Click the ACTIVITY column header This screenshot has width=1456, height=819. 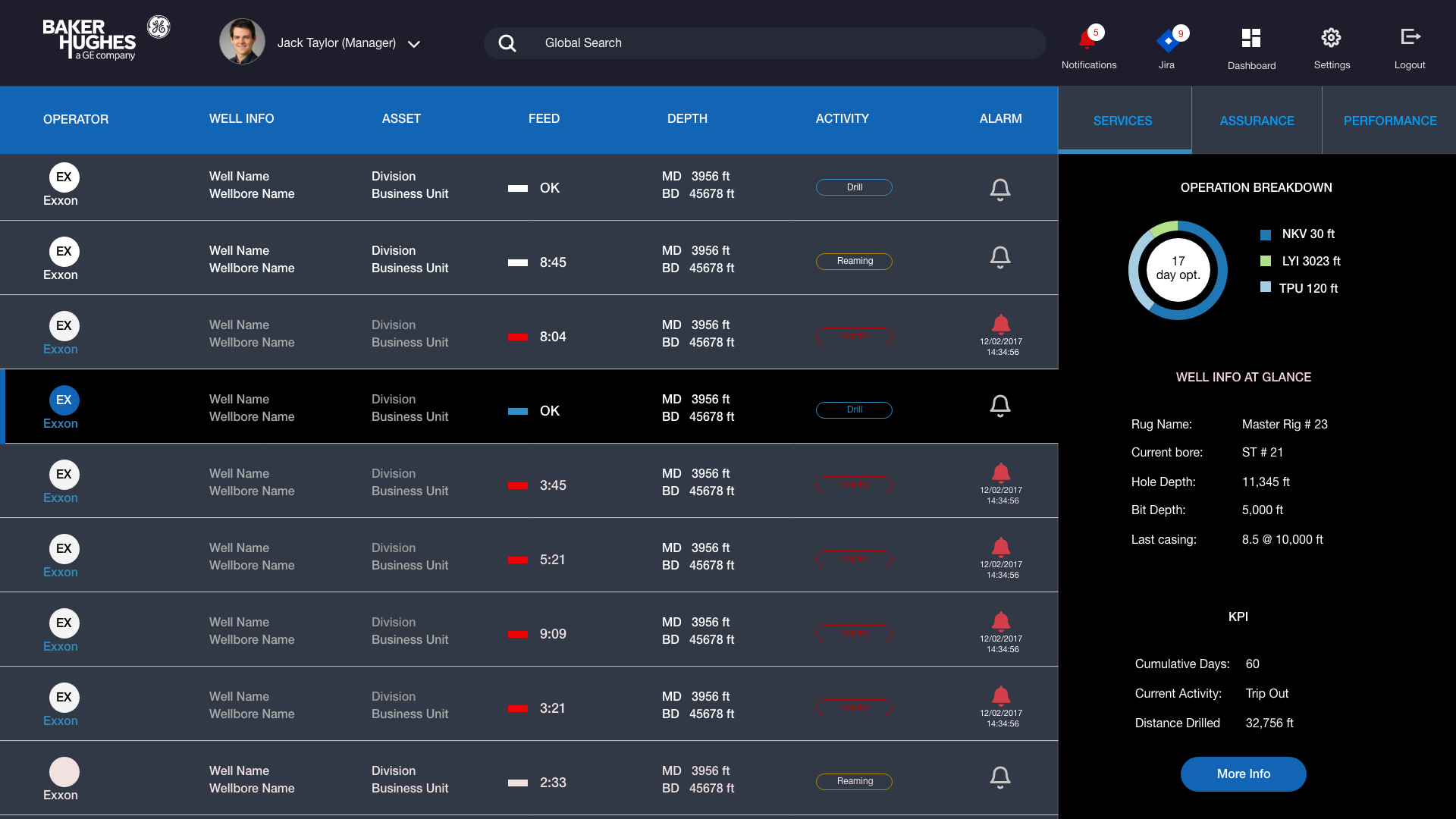[x=842, y=119]
